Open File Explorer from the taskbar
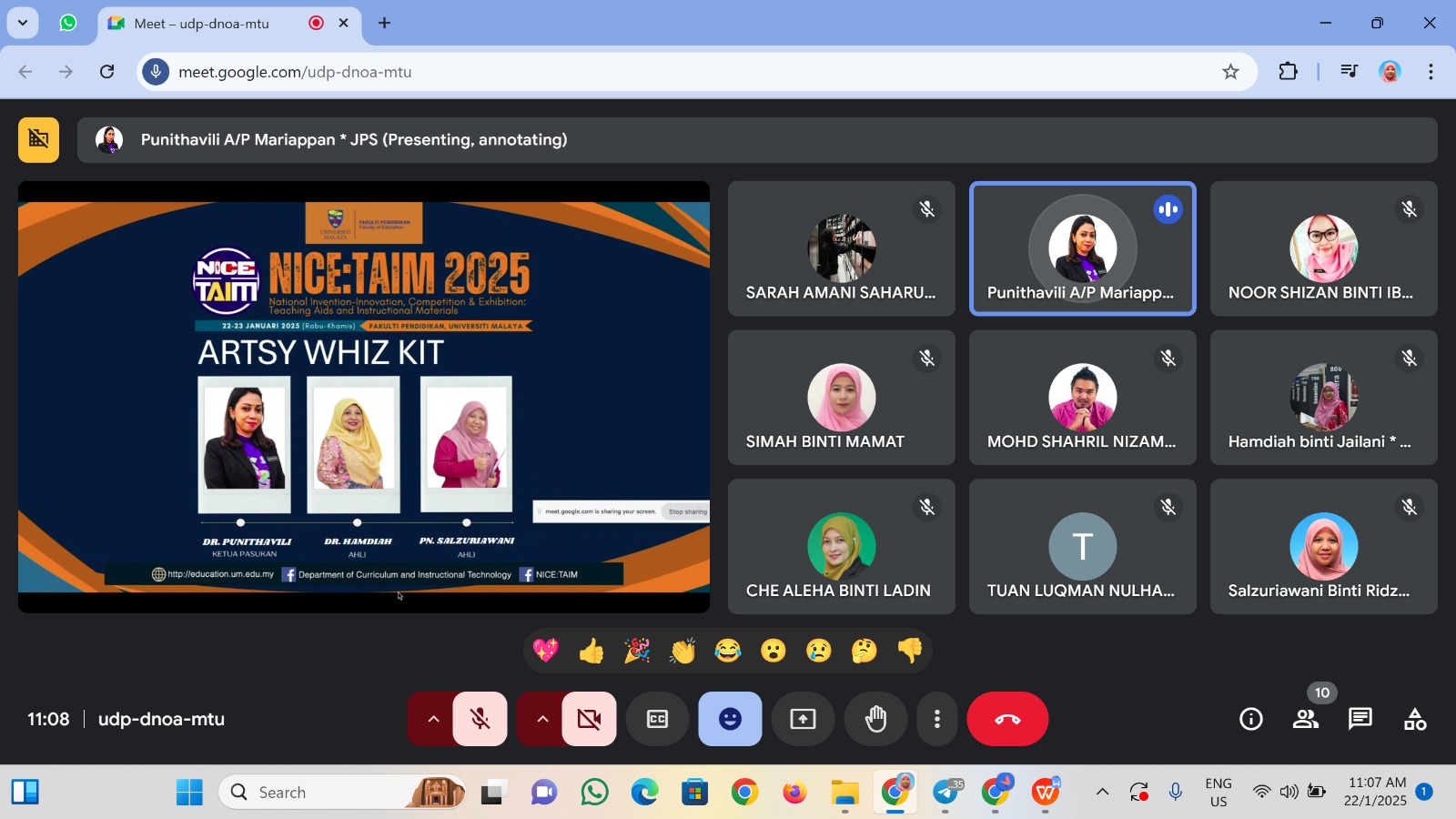Image resolution: width=1456 pixels, height=819 pixels. pos(844,793)
